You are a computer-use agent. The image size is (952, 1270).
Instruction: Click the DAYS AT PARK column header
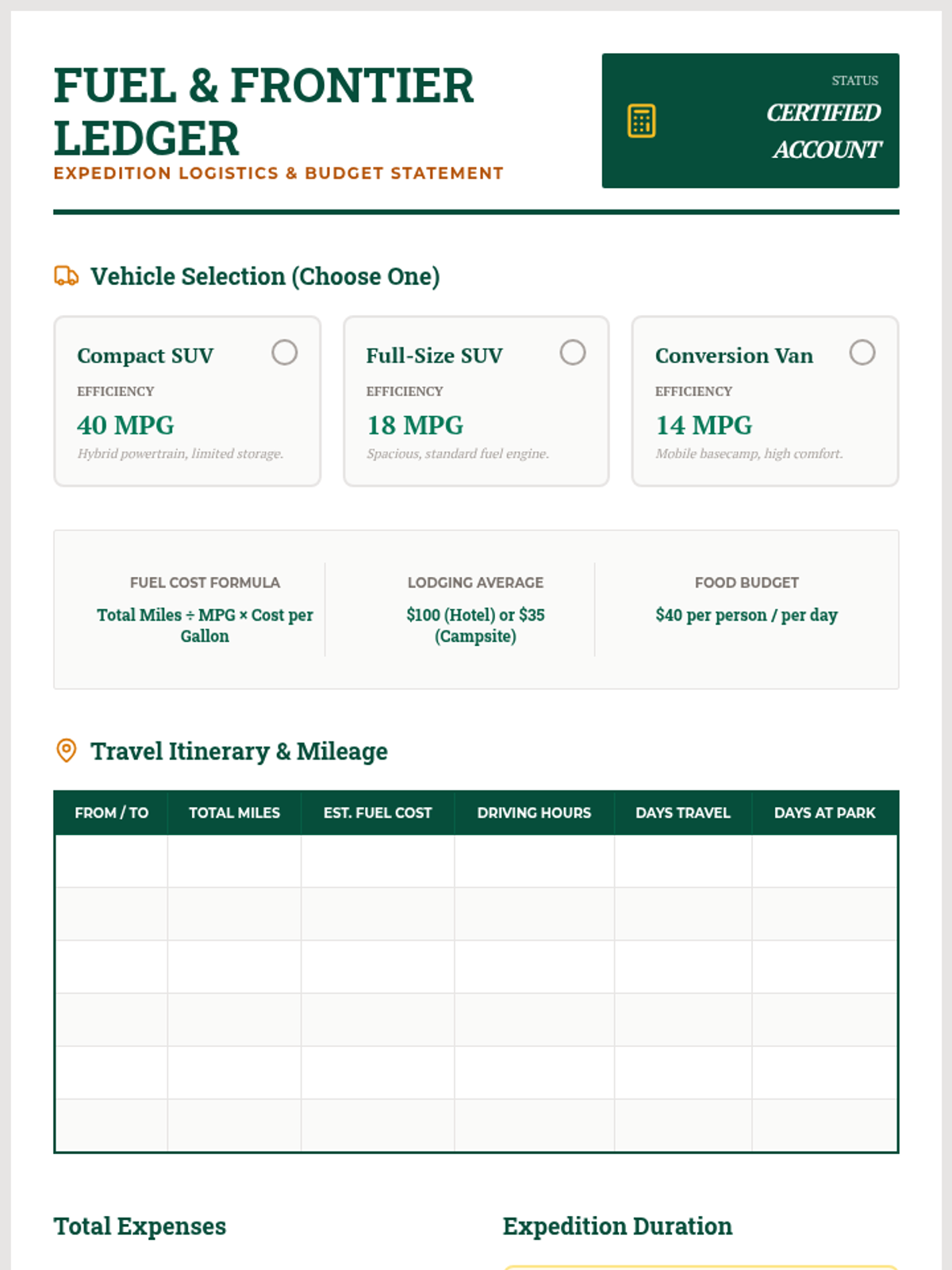click(824, 813)
